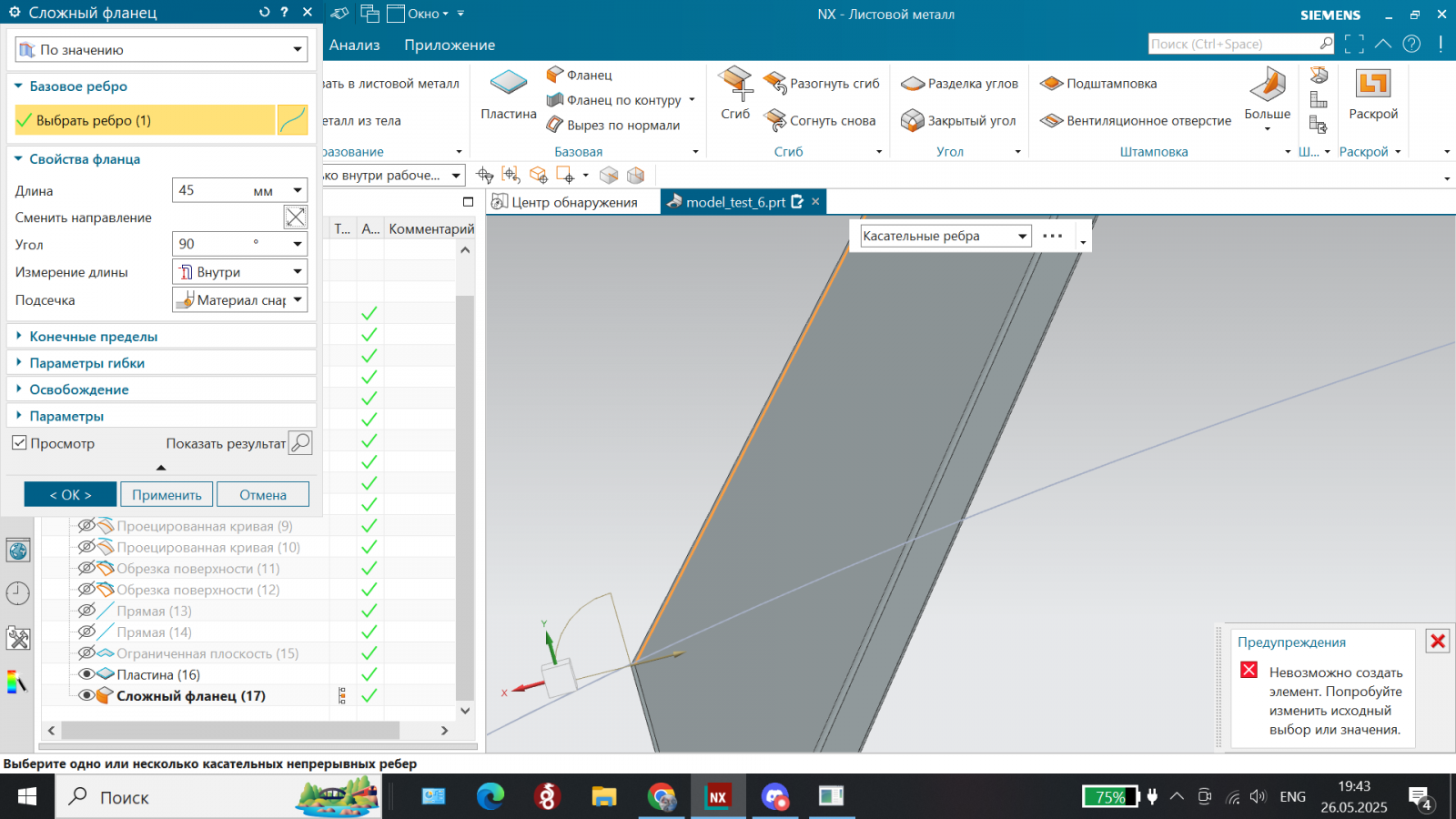The width and height of the screenshot is (1456, 819).
Task: Click the Отмена button
Action: [263, 495]
